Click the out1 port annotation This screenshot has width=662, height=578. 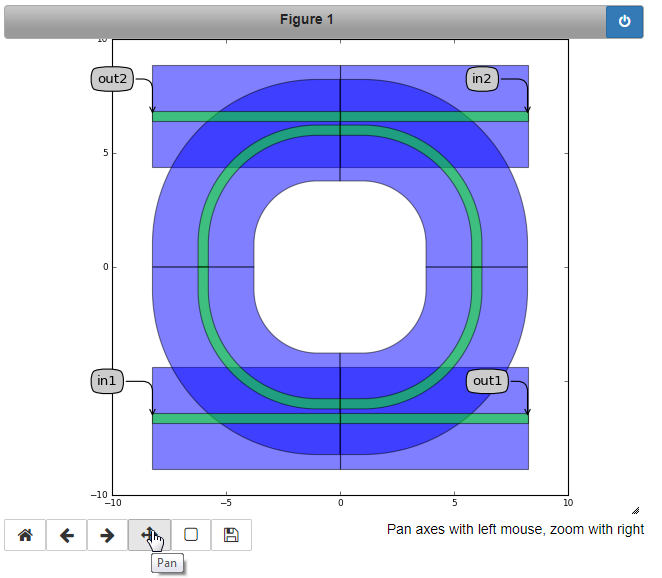click(x=486, y=381)
